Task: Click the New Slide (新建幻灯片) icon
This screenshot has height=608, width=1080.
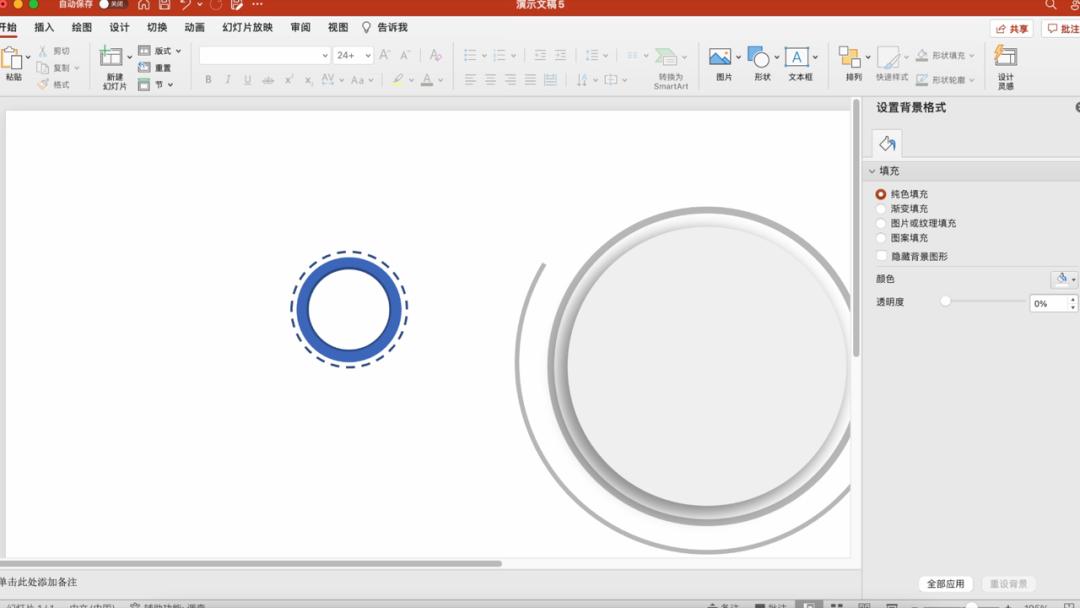Action: click(112, 58)
